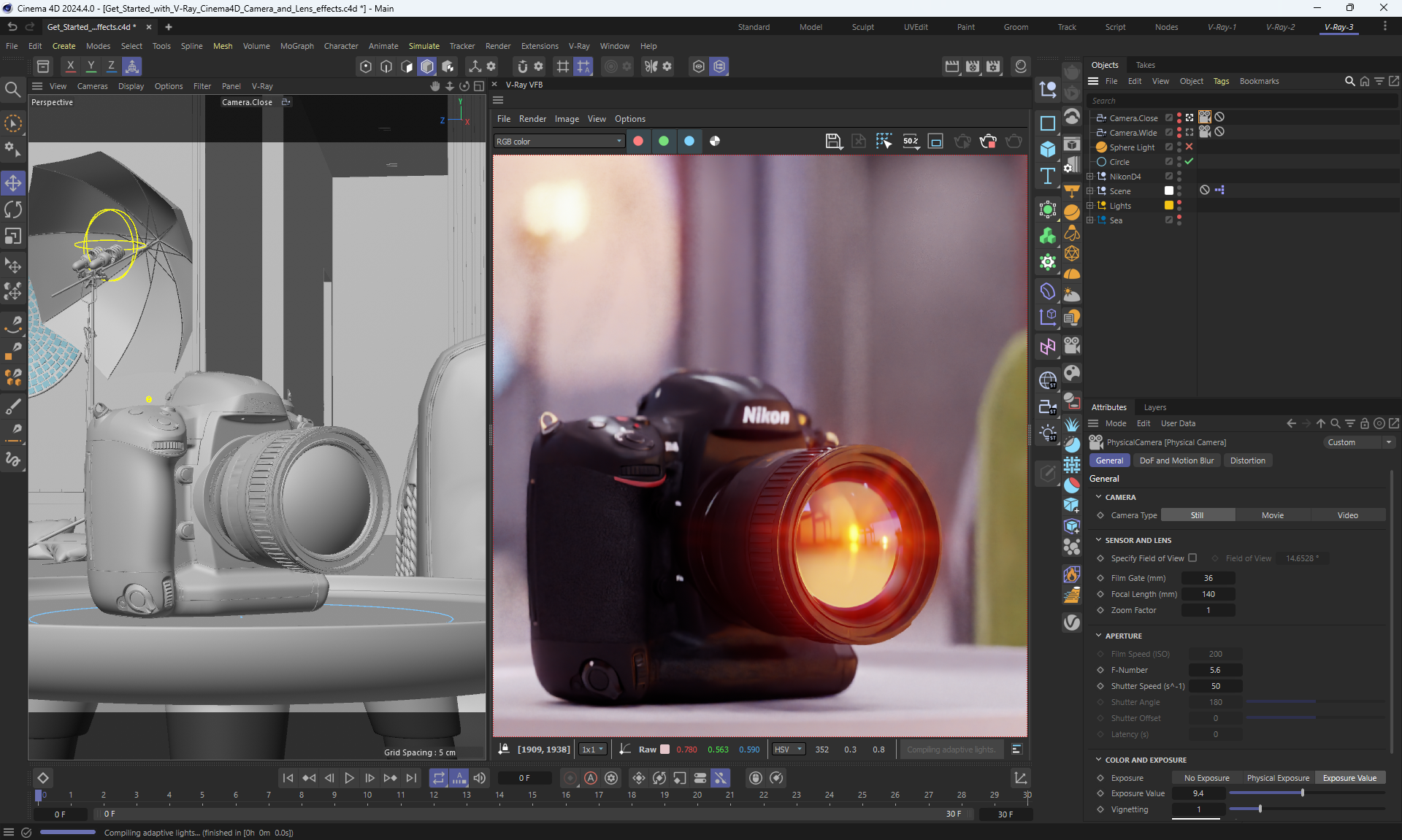
Task: Open the V-Ray menu in menu bar
Action: pos(579,46)
